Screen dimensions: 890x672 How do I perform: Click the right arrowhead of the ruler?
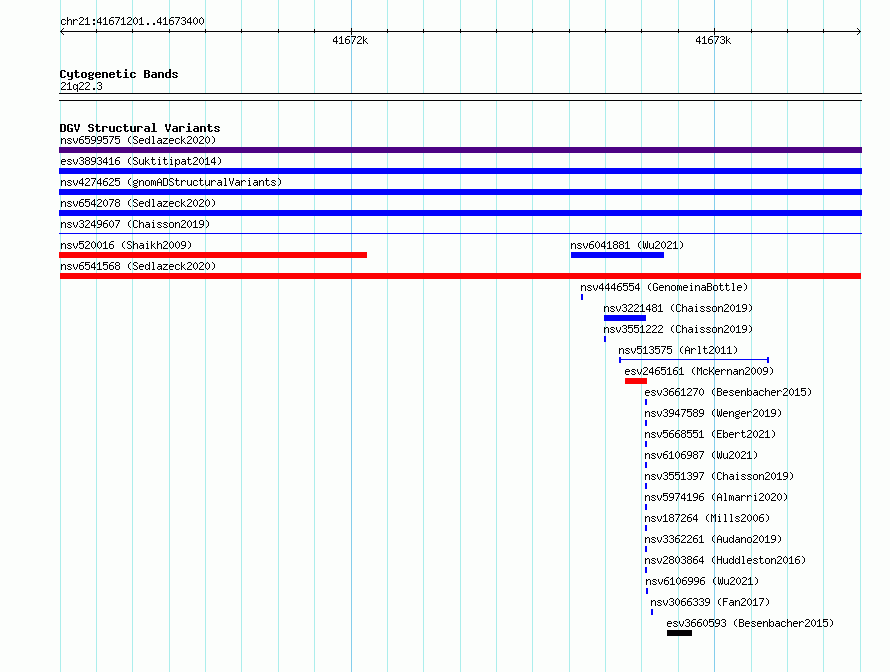(x=859, y=32)
